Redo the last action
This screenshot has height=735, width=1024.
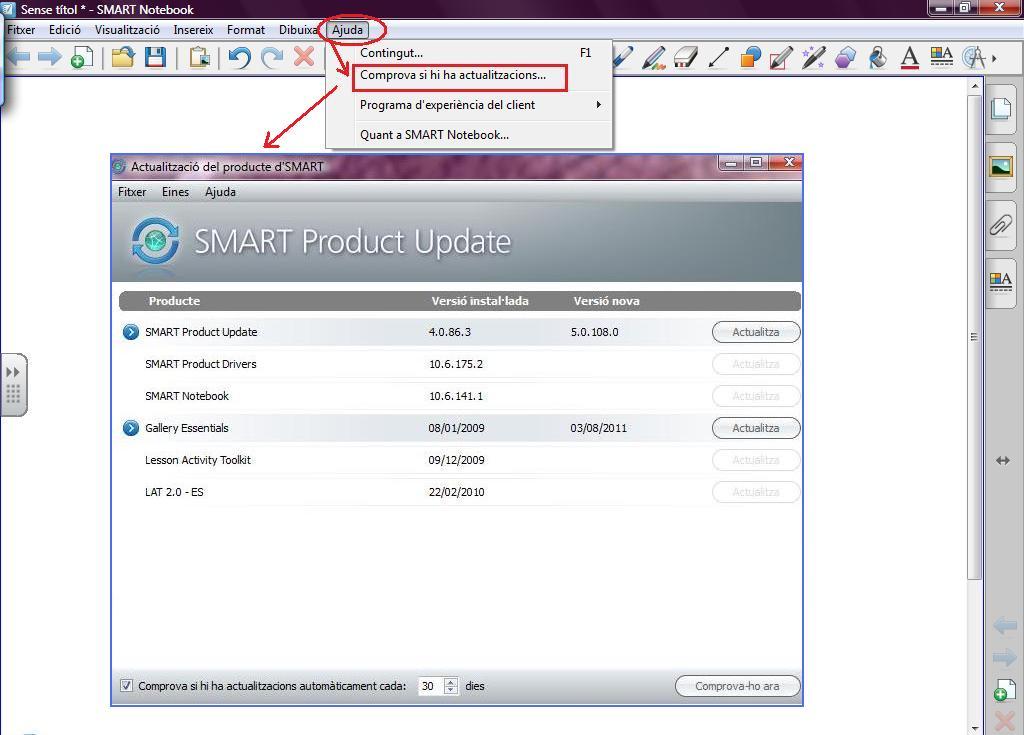tap(272, 57)
